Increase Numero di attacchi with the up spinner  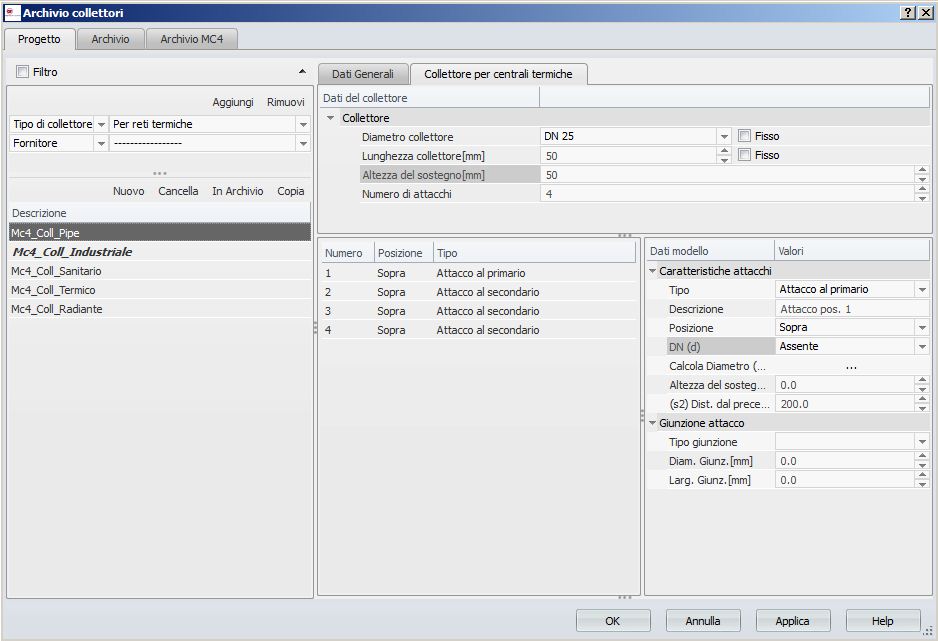tap(921, 189)
